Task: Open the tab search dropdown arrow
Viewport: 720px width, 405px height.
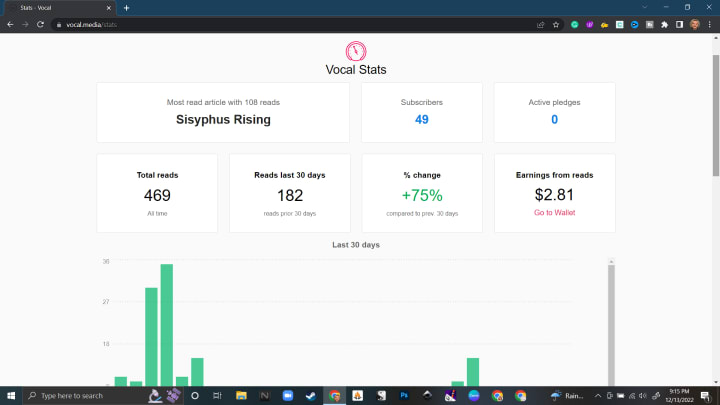Action: coord(645,7)
